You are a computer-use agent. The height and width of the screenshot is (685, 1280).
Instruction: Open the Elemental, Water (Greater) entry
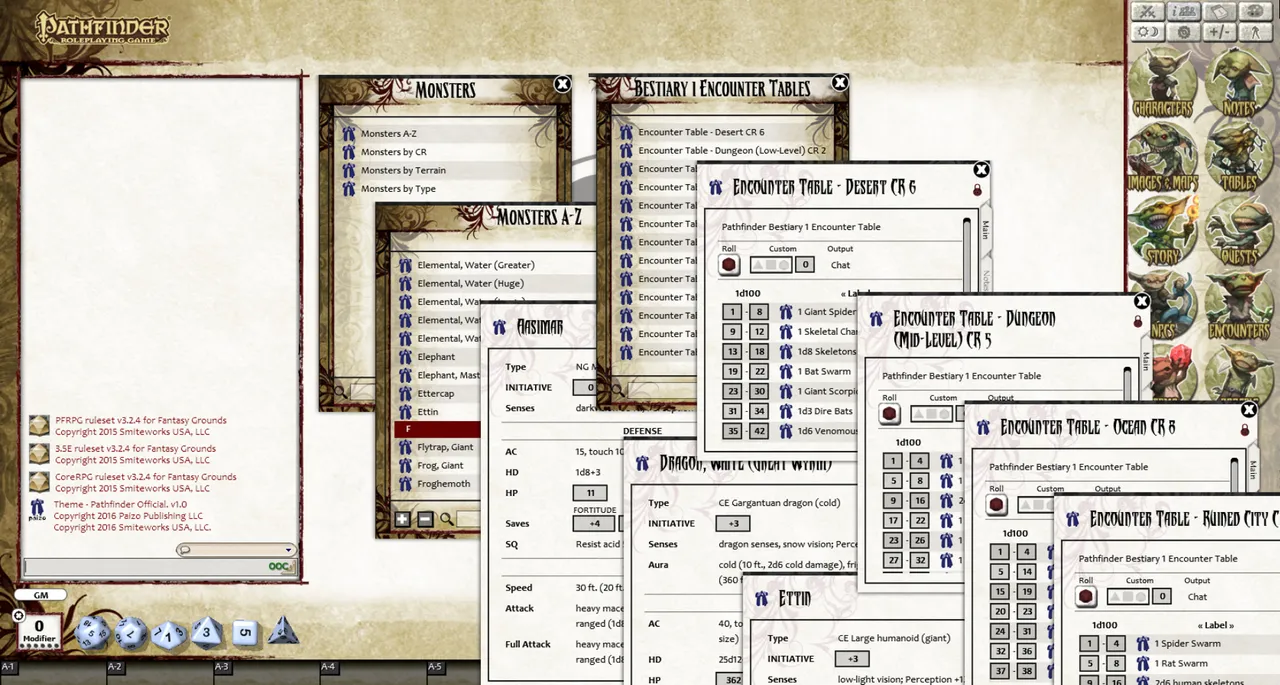476,265
